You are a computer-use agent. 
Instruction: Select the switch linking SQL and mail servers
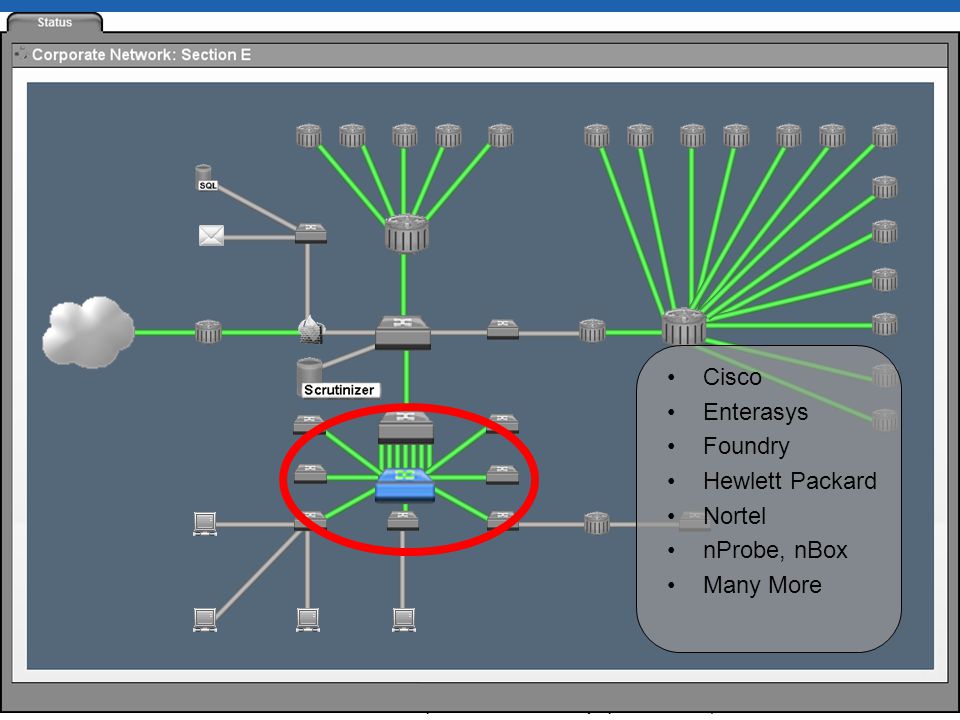point(310,233)
